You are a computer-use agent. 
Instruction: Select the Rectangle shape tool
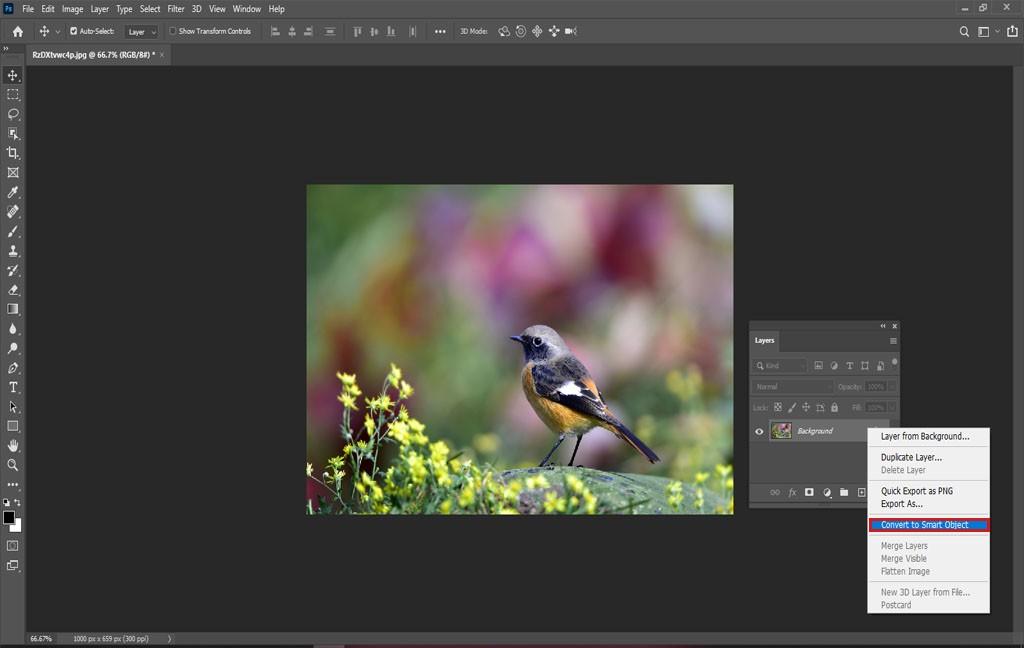tap(12, 426)
